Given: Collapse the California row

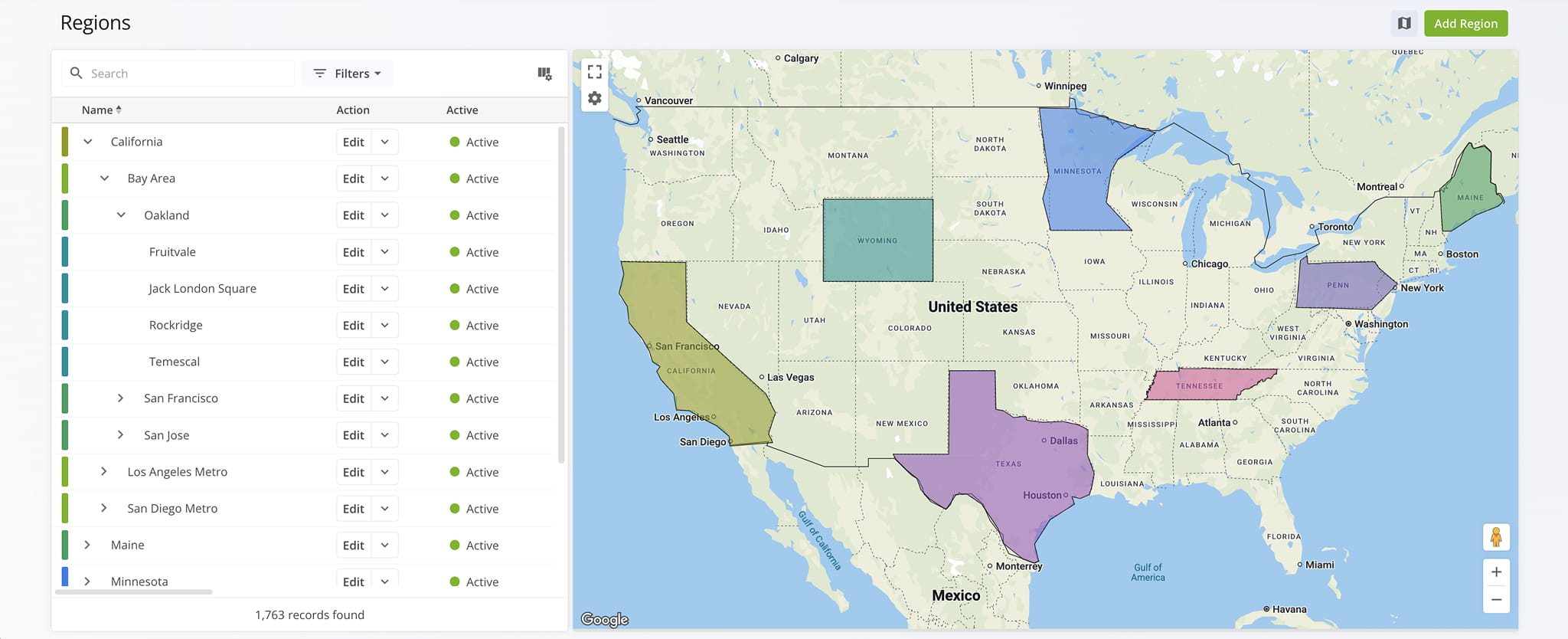Looking at the screenshot, I should coord(87,142).
